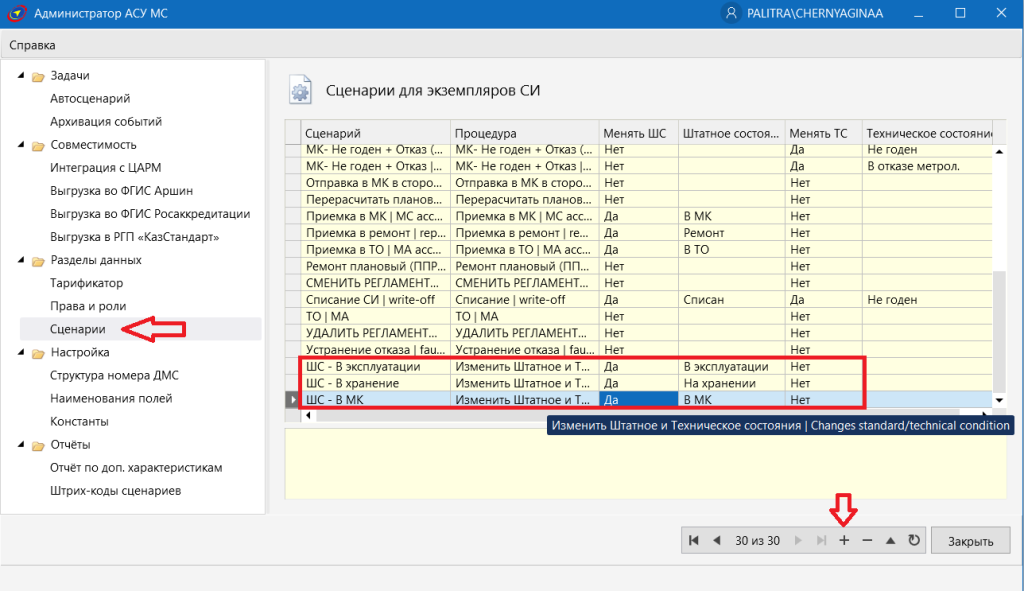Go to first record in navigator
The width and height of the screenshot is (1024, 591).
694,540
